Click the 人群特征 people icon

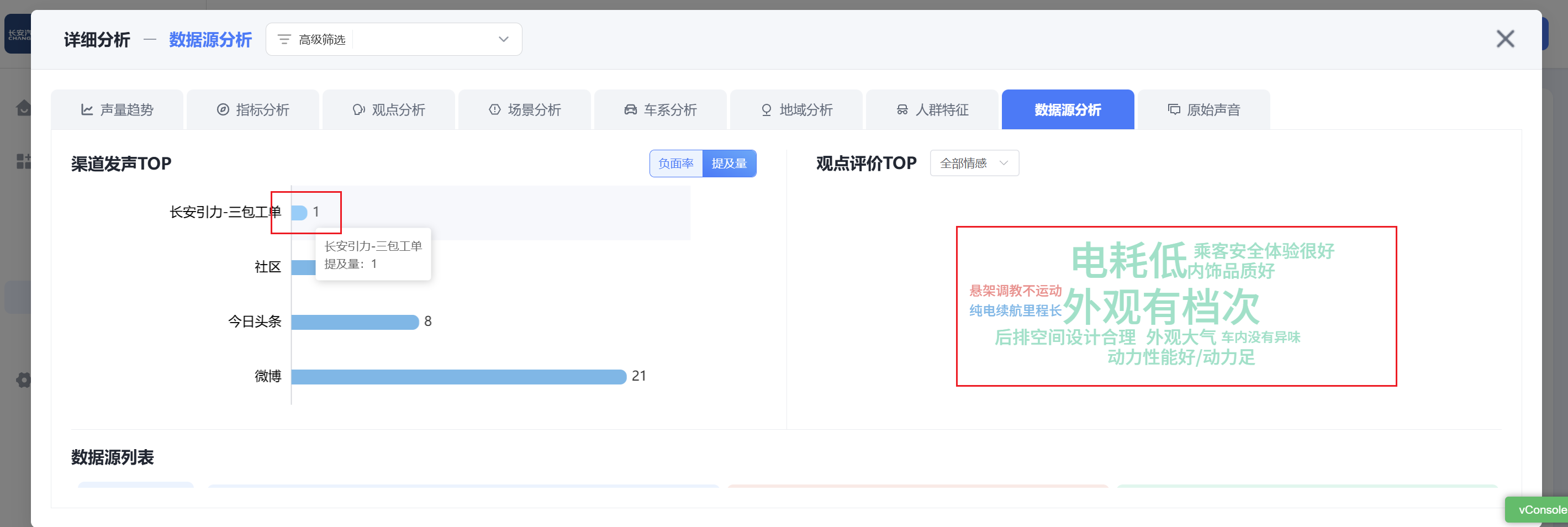pos(902,110)
